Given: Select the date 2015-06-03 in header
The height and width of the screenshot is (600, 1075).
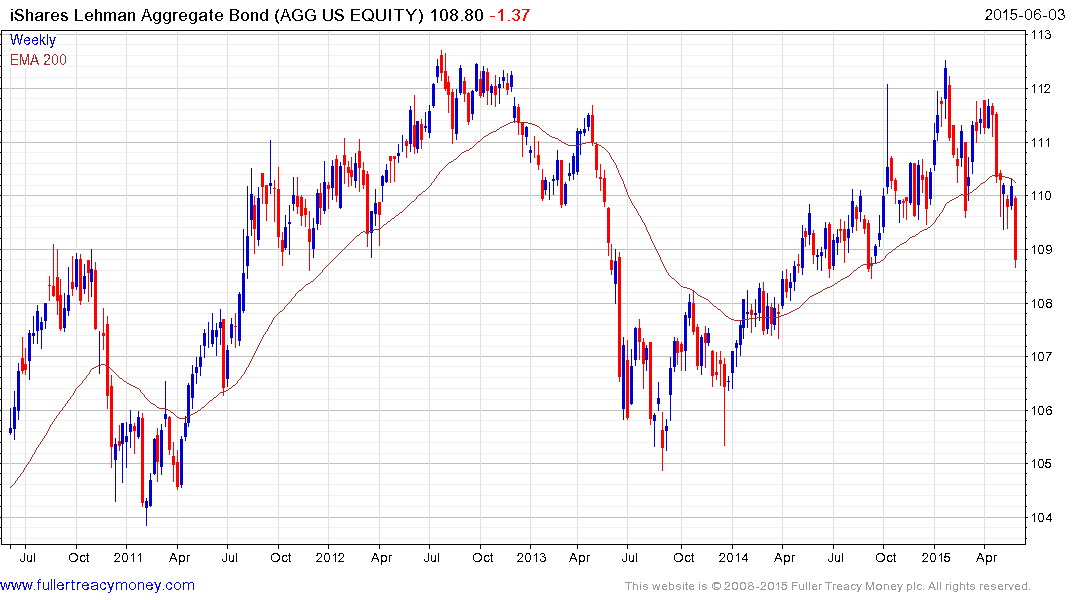Looking at the screenshot, I should [1024, 15].
